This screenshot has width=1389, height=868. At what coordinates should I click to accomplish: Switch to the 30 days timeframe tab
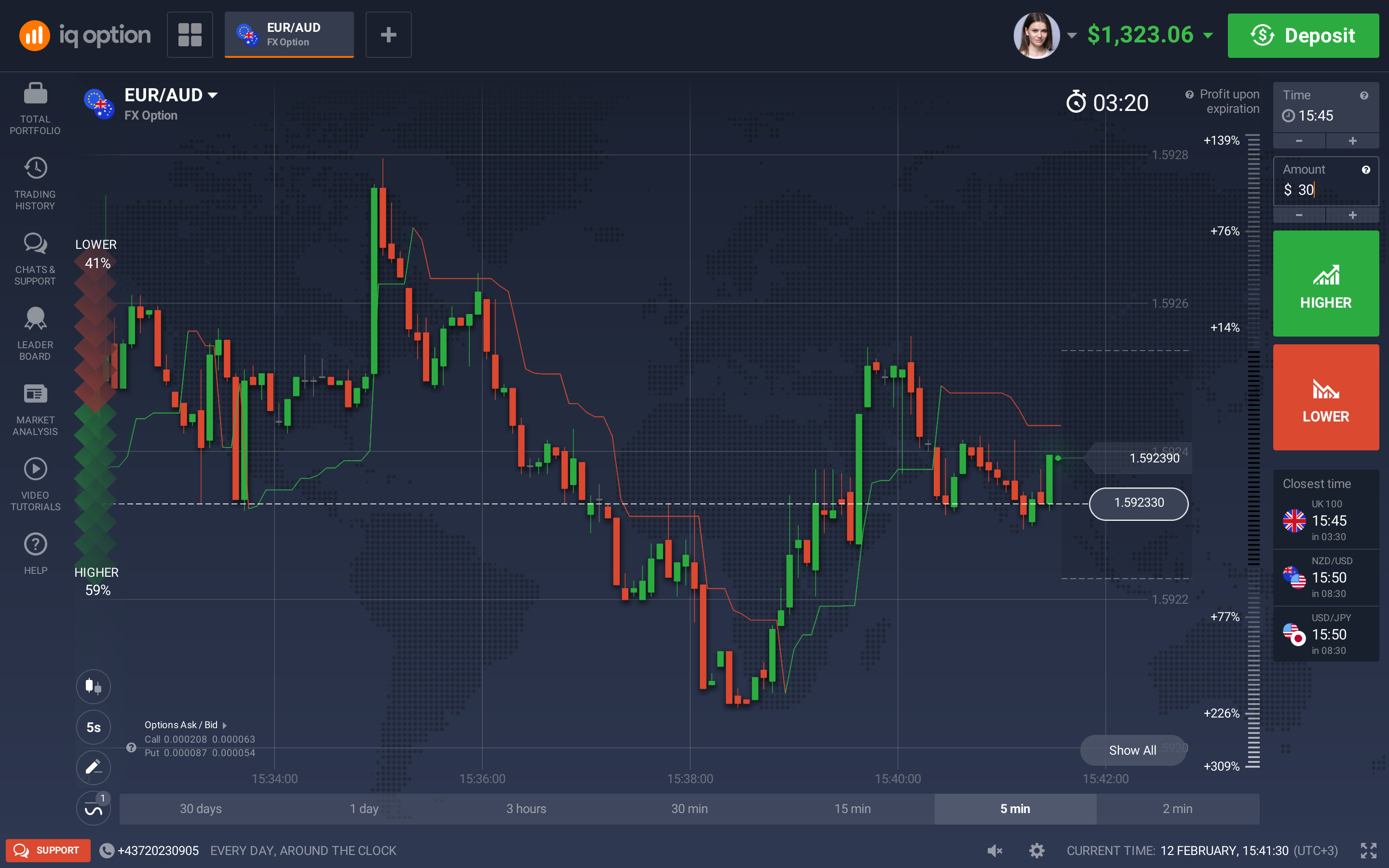tap(200, 808)
